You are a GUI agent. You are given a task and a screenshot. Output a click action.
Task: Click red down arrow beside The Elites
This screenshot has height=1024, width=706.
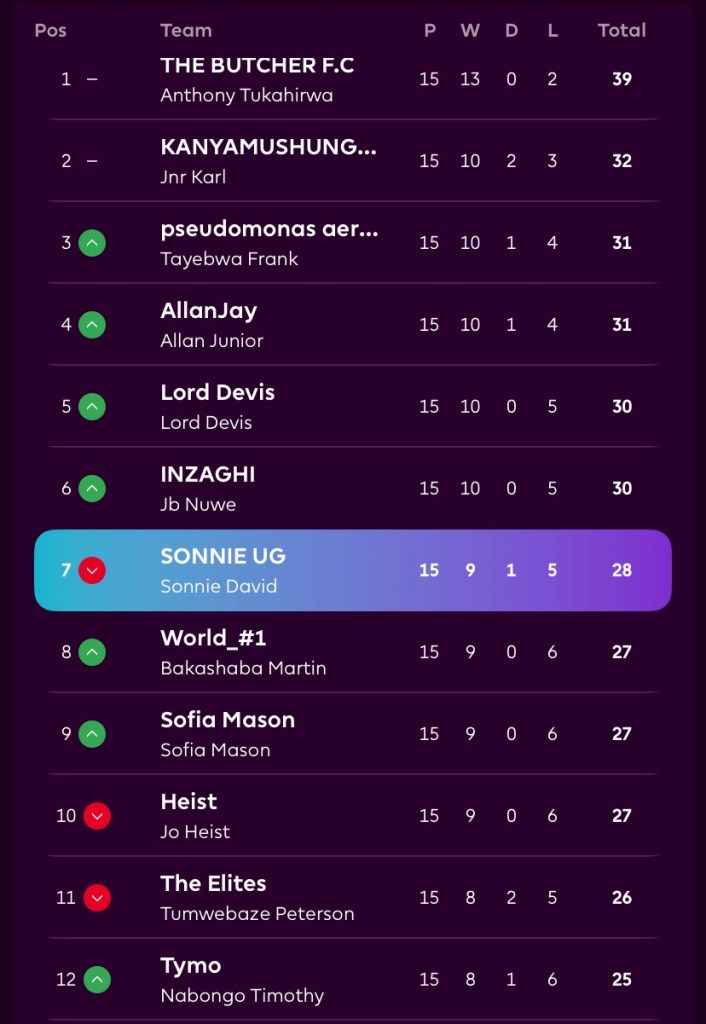tap(97, 898)
